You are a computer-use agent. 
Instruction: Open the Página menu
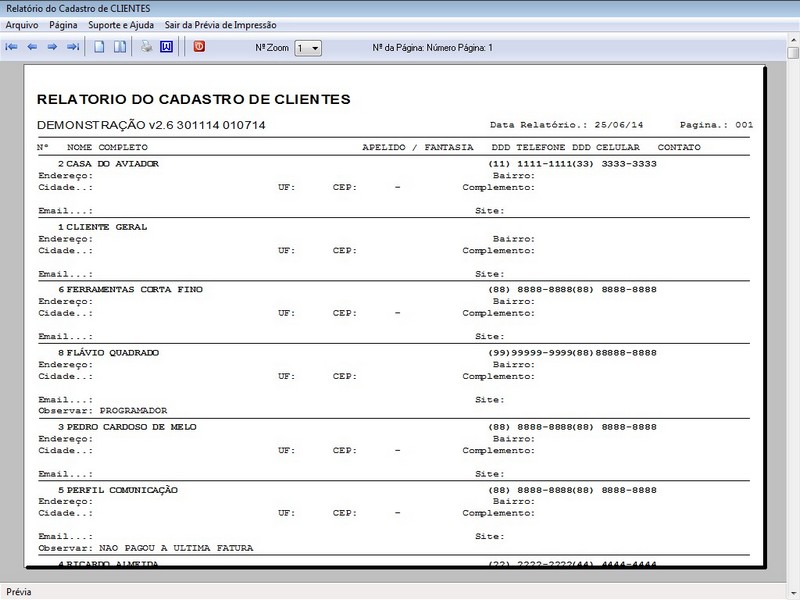63,23
